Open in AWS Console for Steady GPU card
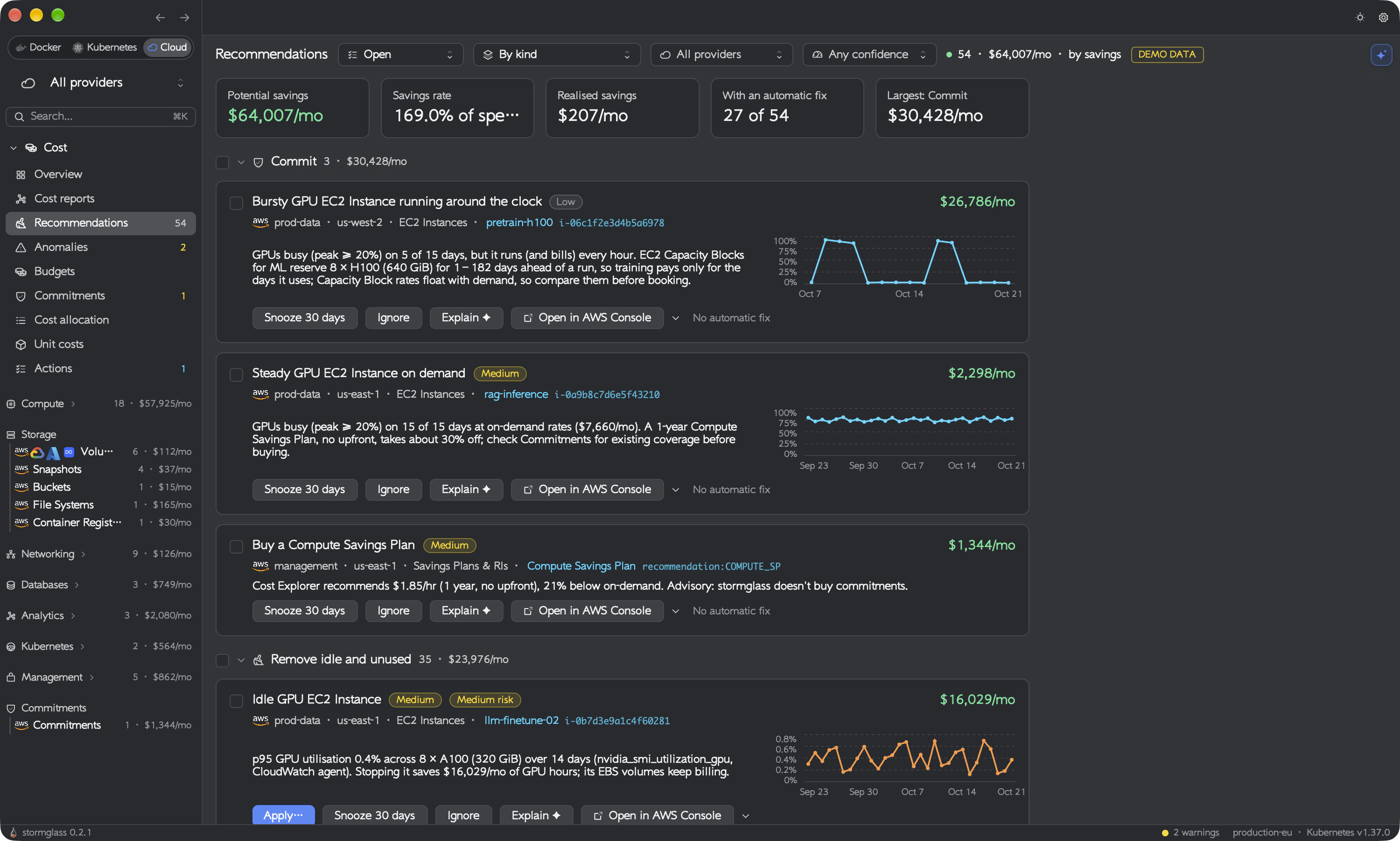1400x841 pixels. tap(587, 490)
